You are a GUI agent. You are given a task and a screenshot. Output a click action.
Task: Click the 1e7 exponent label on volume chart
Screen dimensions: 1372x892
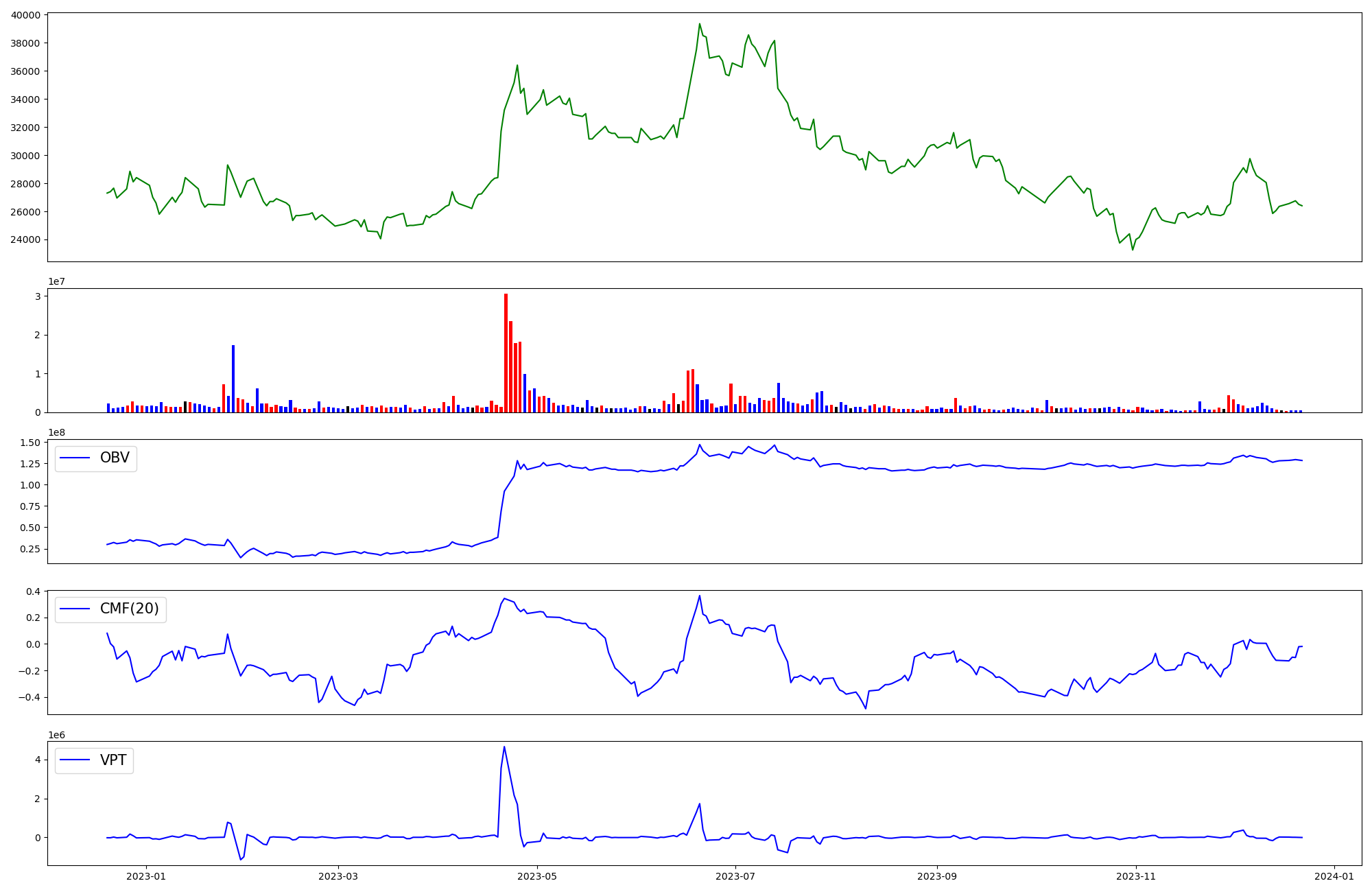[56, 282]
